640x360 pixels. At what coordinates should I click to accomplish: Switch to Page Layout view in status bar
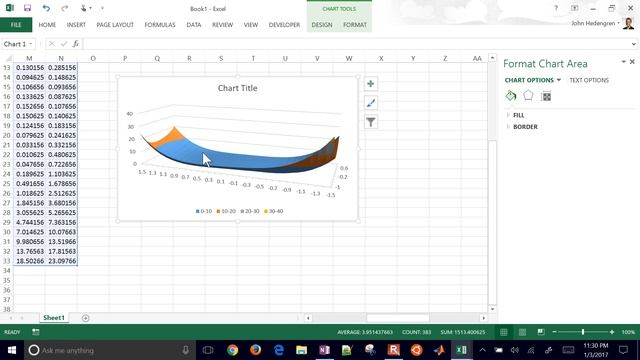pyautogui.click(x=522, y=332)
